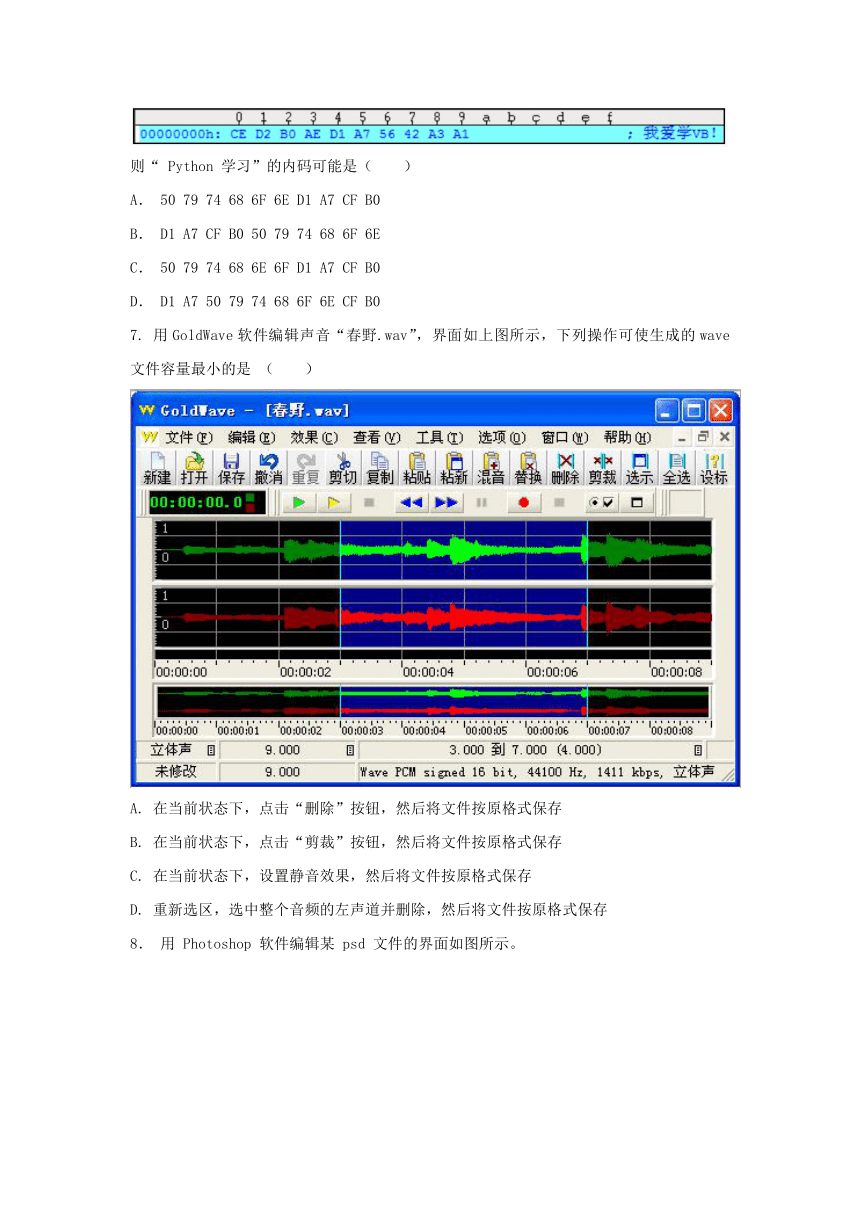The width and height of the screenshot is (860, 1216).
Task: Close the inner 春野.wav document window
Action: point(724,437)
